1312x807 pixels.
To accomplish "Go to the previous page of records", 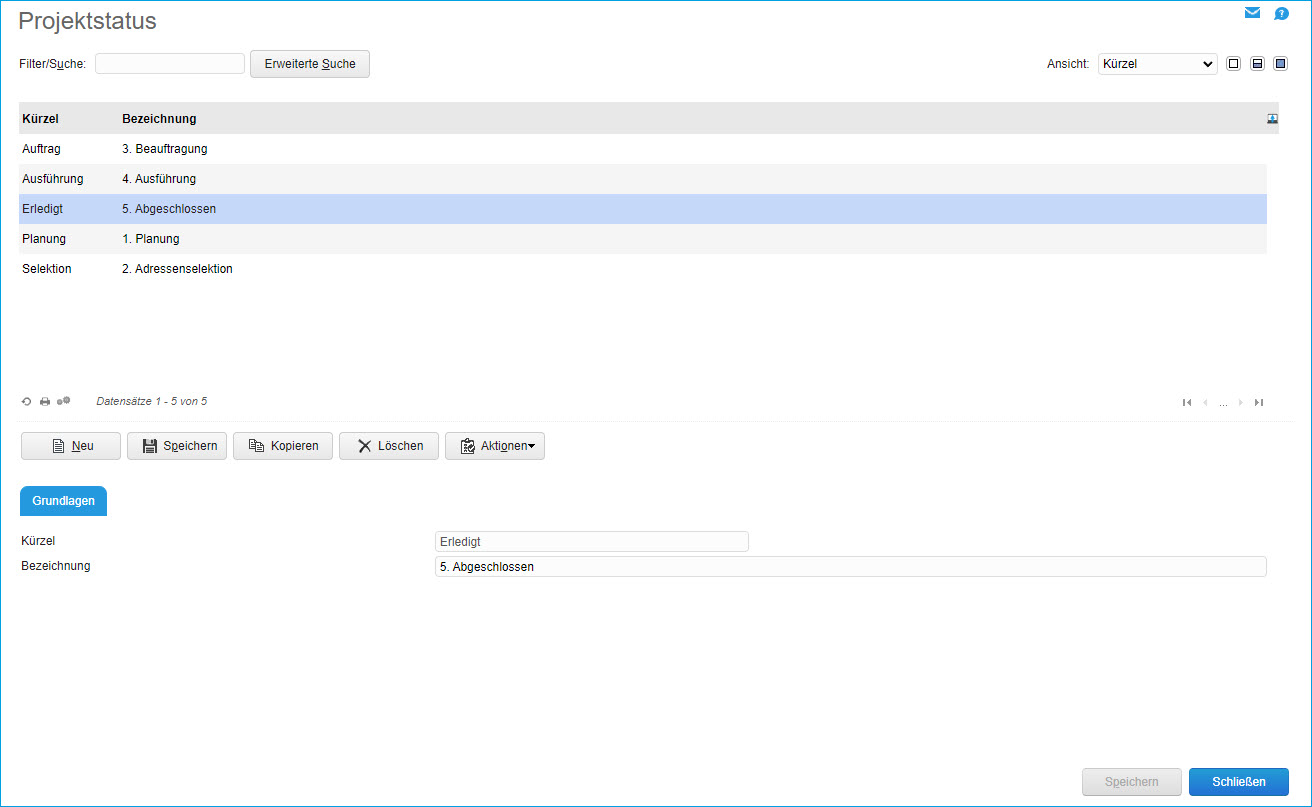I will [x=1205, y=402].
